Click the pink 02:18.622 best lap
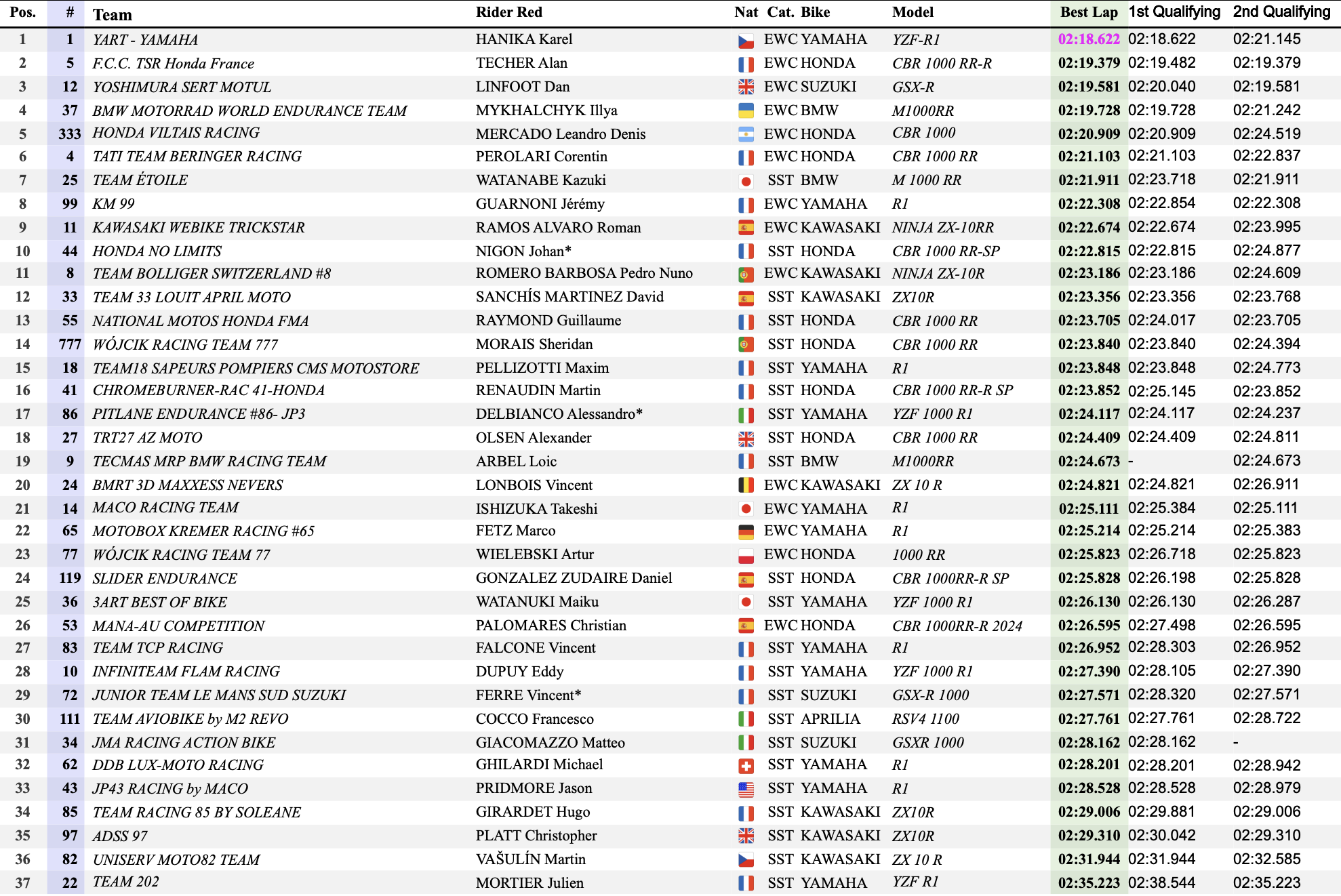Screen dimensions: 1341x896 pos(1089,39)
